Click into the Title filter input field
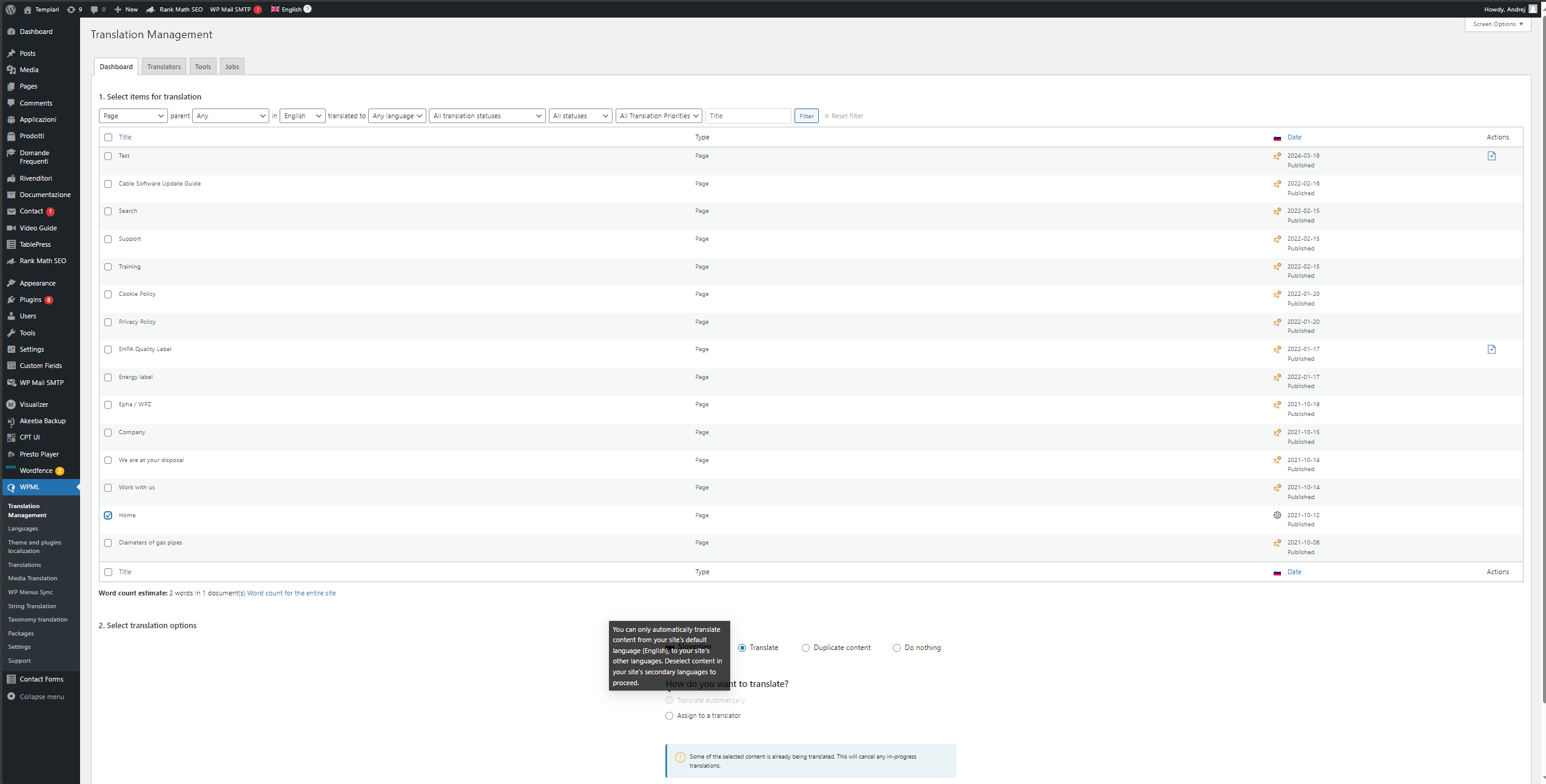Screen dimensions: 1546x784 [x=748, y=116]
